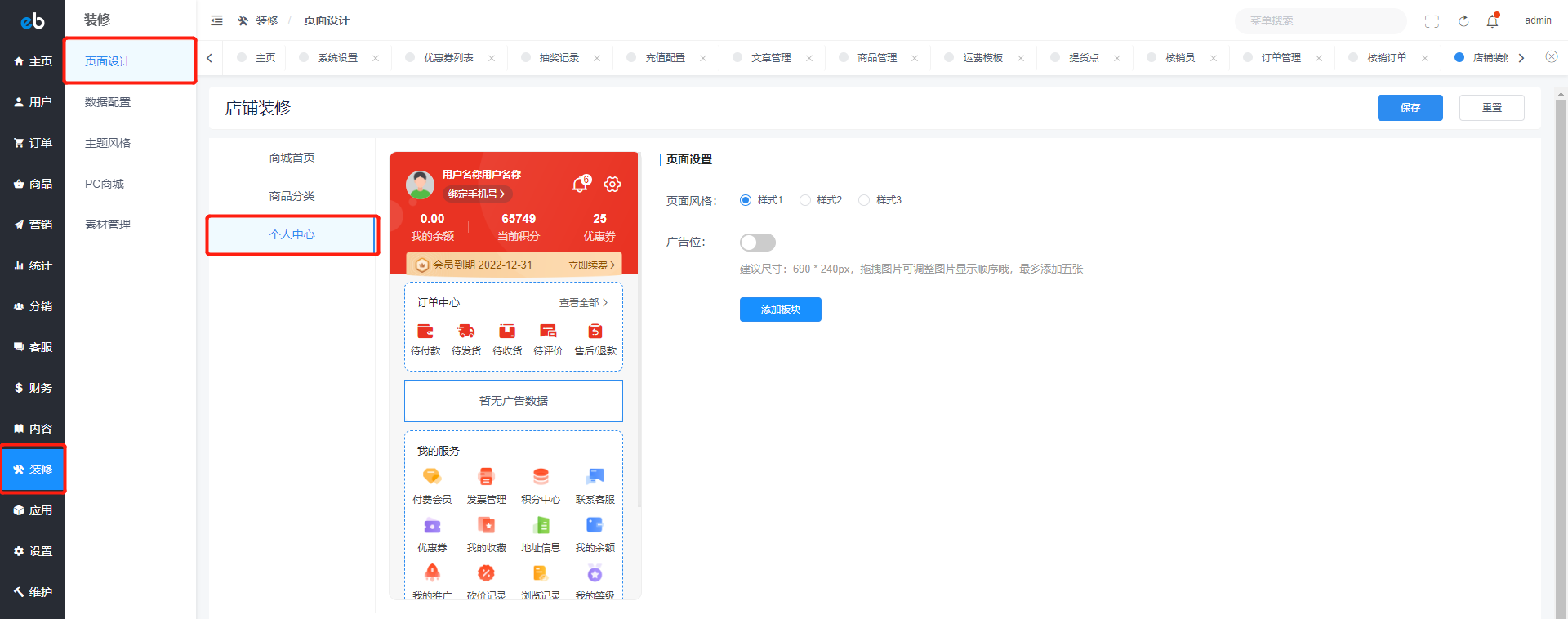Click the 待发货 truck icon

[x=466, y=331]
